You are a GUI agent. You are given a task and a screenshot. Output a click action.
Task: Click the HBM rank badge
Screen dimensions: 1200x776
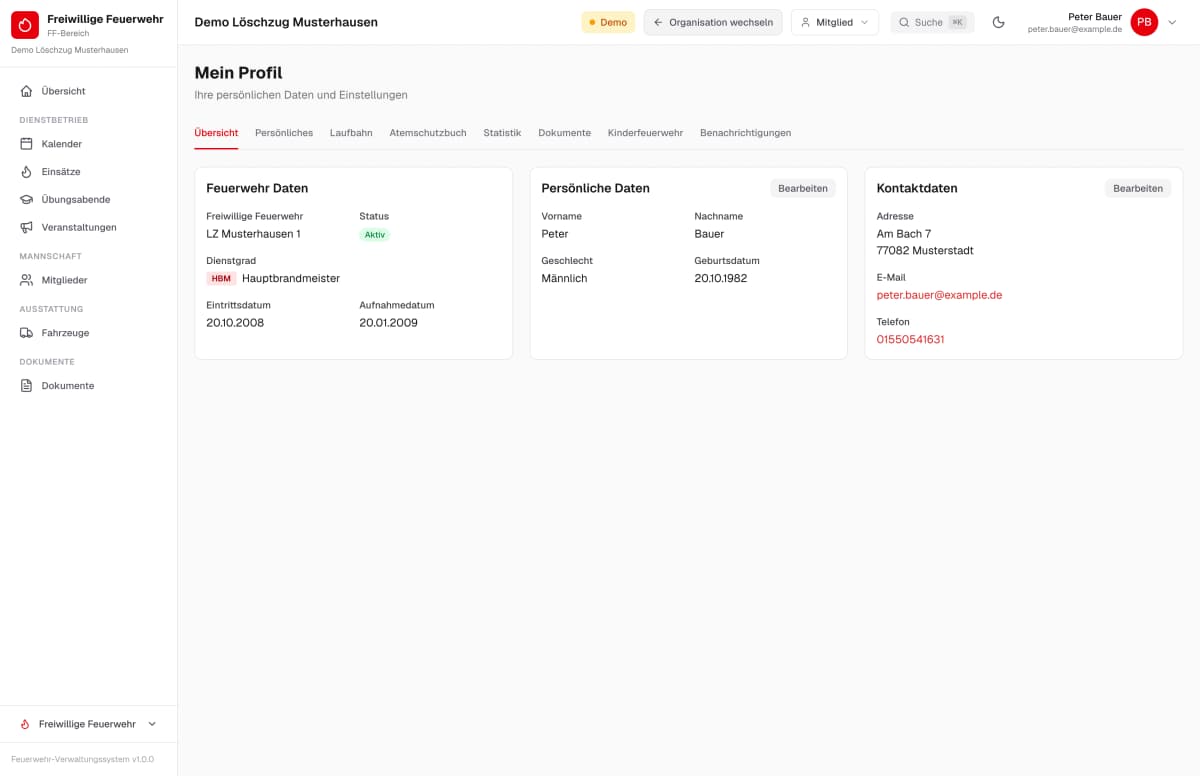(x=221, y=278)
